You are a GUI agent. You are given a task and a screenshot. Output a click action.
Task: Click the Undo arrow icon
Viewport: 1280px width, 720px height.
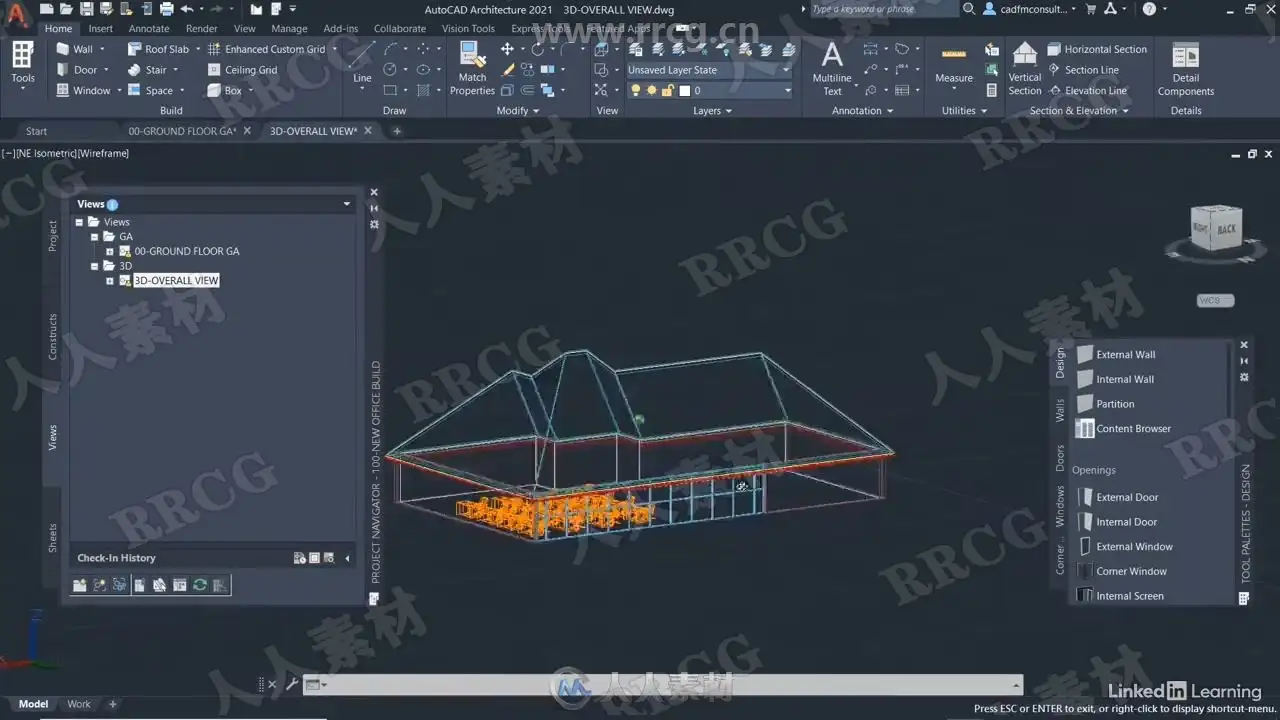(x=186, y=9)
